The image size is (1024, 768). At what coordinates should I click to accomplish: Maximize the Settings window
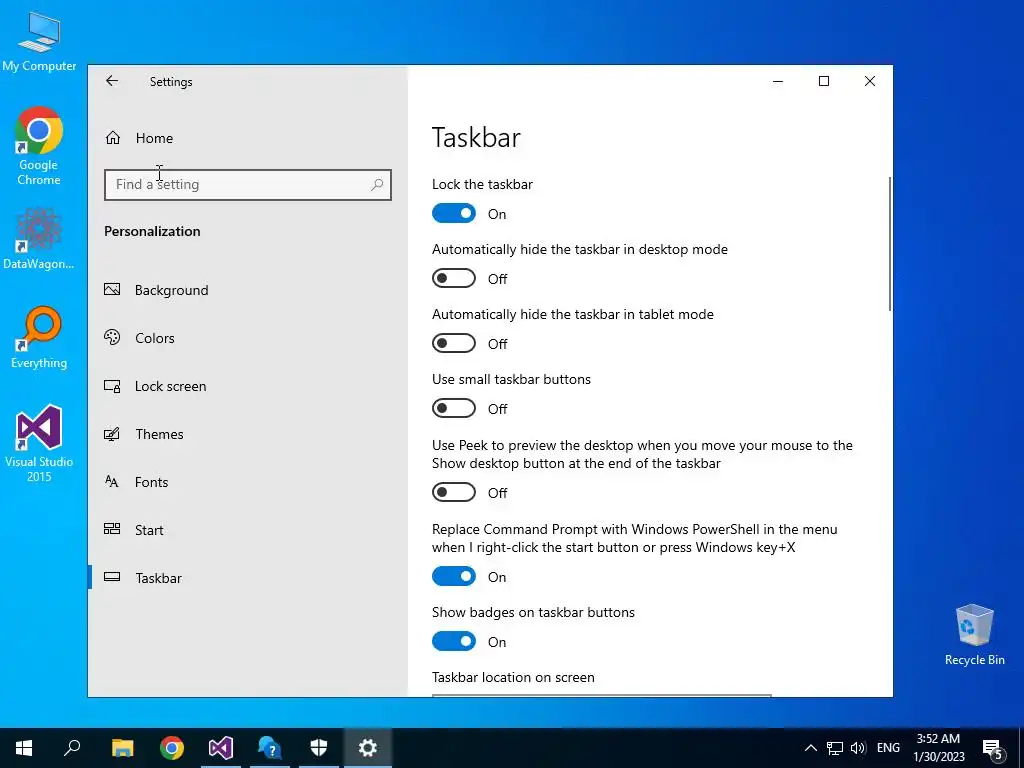824,81
